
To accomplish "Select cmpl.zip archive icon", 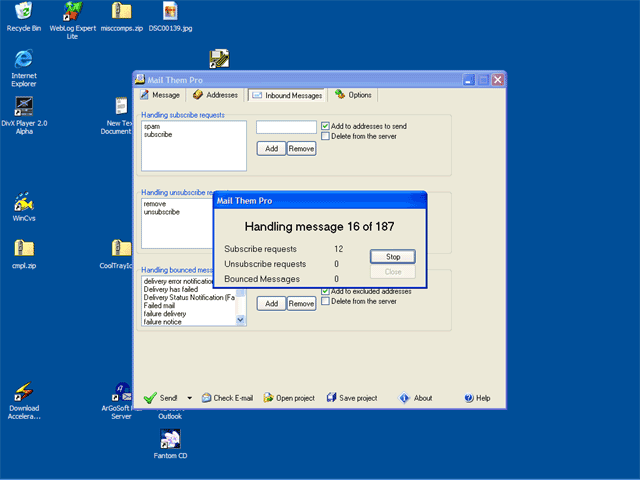I will click(24, 254).
